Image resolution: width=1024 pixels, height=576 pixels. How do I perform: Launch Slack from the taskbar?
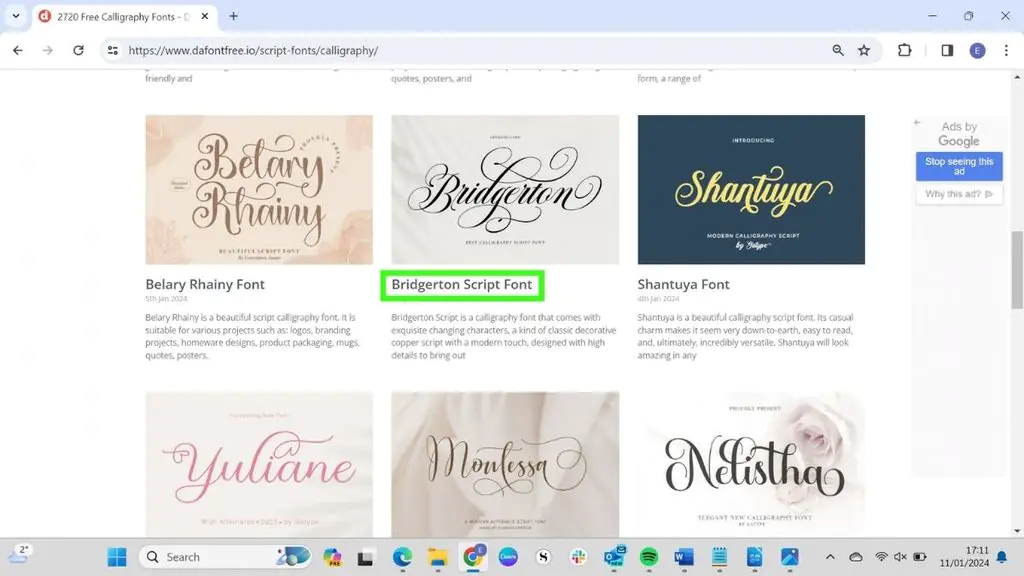(578, 557)
